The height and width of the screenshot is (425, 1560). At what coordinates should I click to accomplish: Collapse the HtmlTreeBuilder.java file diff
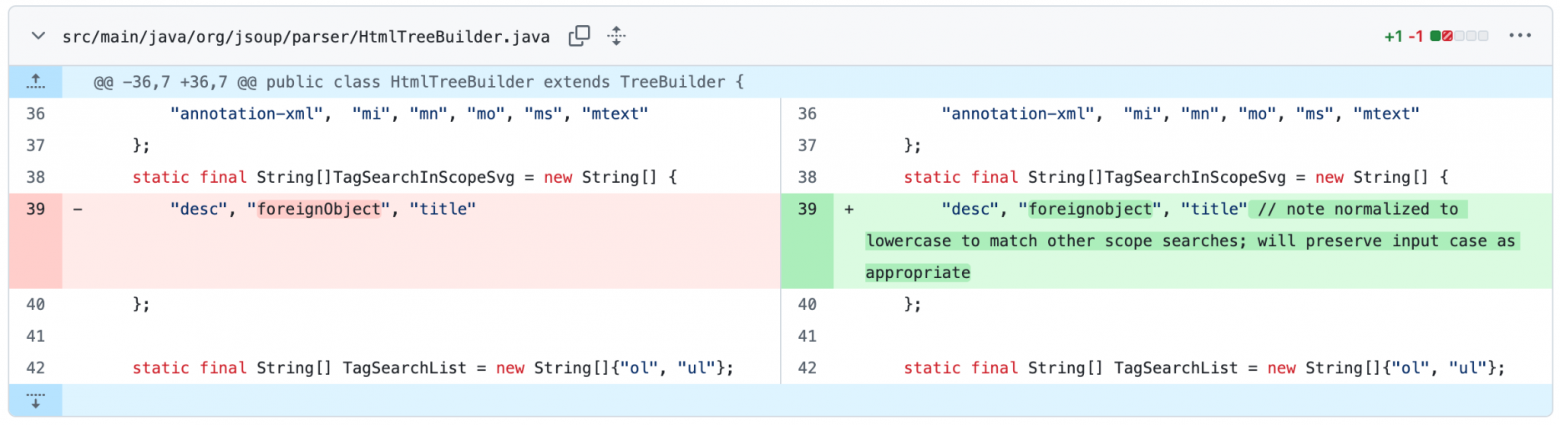[38, 36]
